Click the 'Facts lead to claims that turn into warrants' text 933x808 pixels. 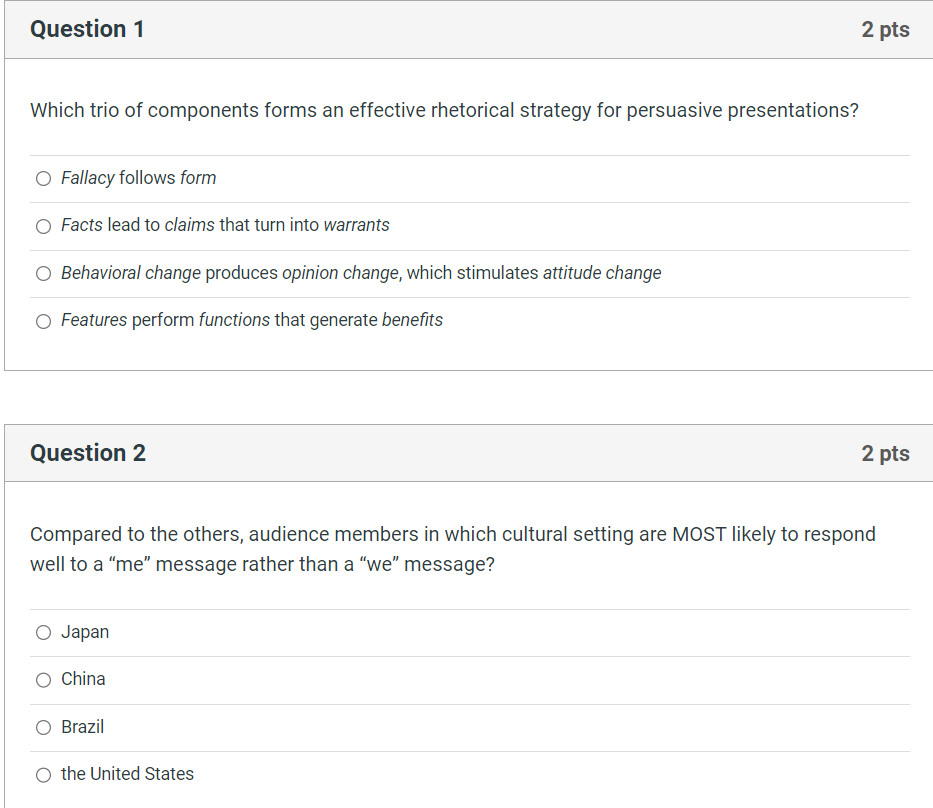pyautogui.click(x=225, y=225)
